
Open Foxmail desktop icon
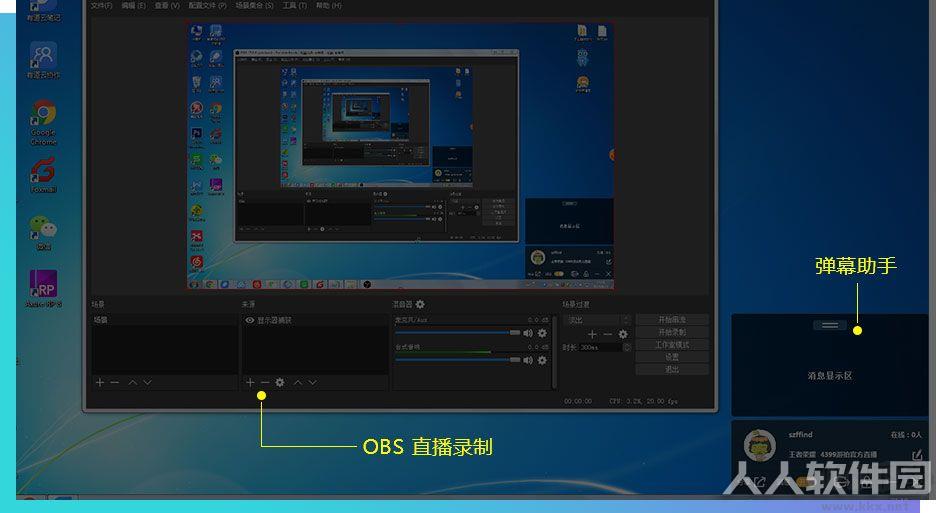43,175
